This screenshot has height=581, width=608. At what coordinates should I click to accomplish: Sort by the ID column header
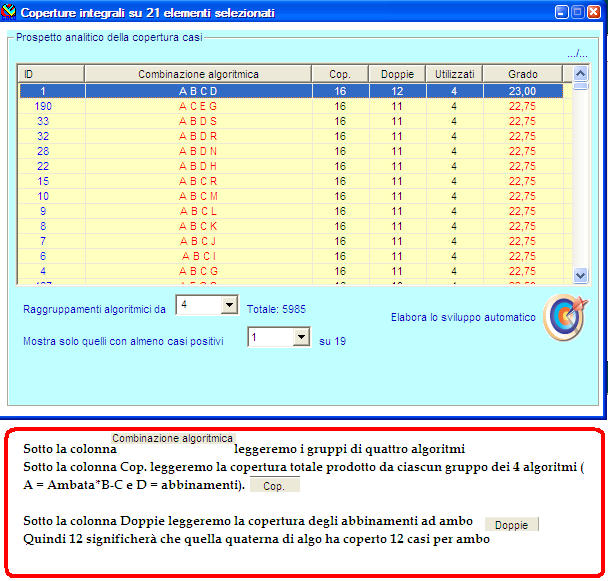(x=51, y=74)
